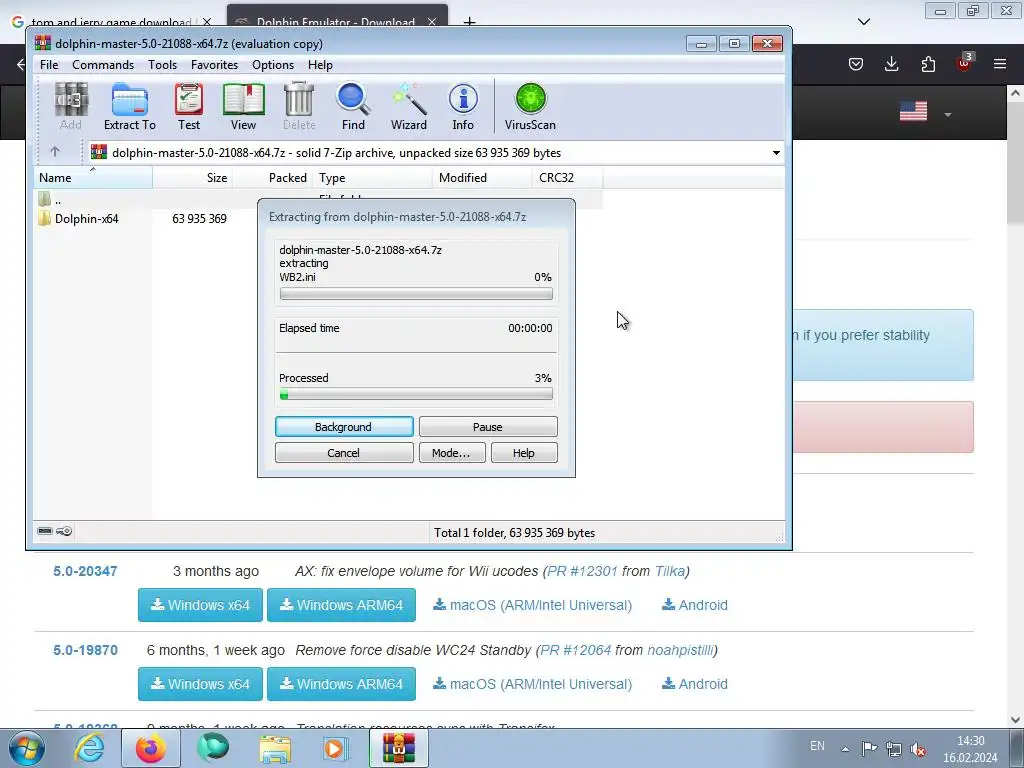Click the WinRAR taskbar icon
This screenshot has height=768, width=1024.
tap(398, 748)
